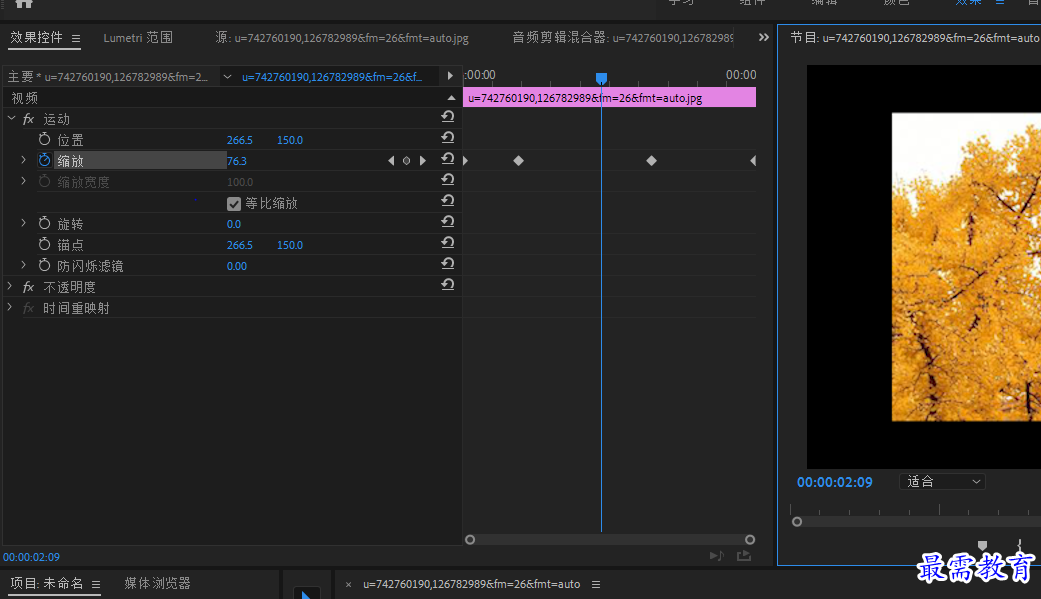The image size is (1041, 599).
Task: Open the 项目 panel menu icon
Action: coord(96,584)
